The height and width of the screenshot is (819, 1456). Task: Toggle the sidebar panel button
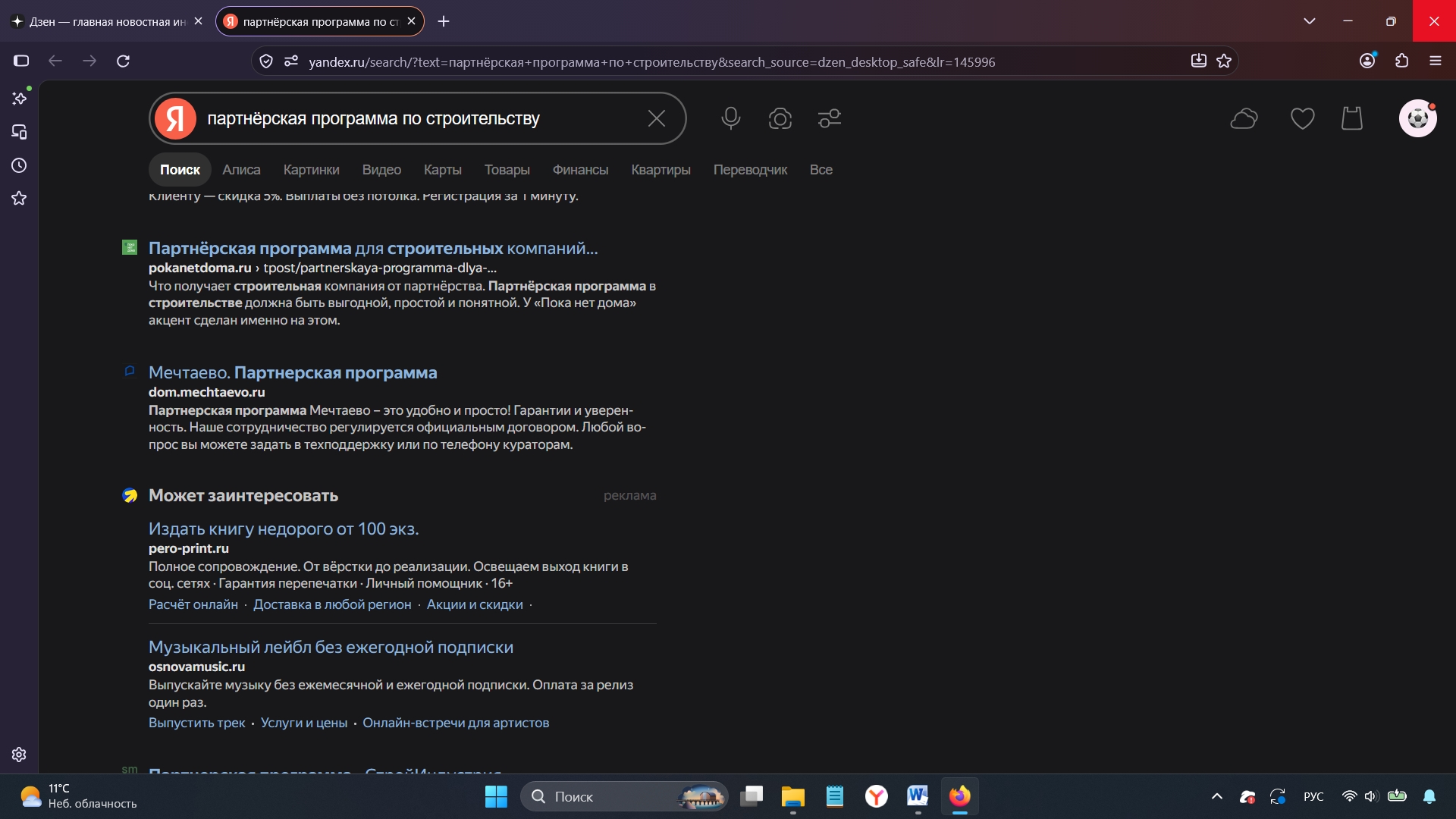(x=21, y=61)
